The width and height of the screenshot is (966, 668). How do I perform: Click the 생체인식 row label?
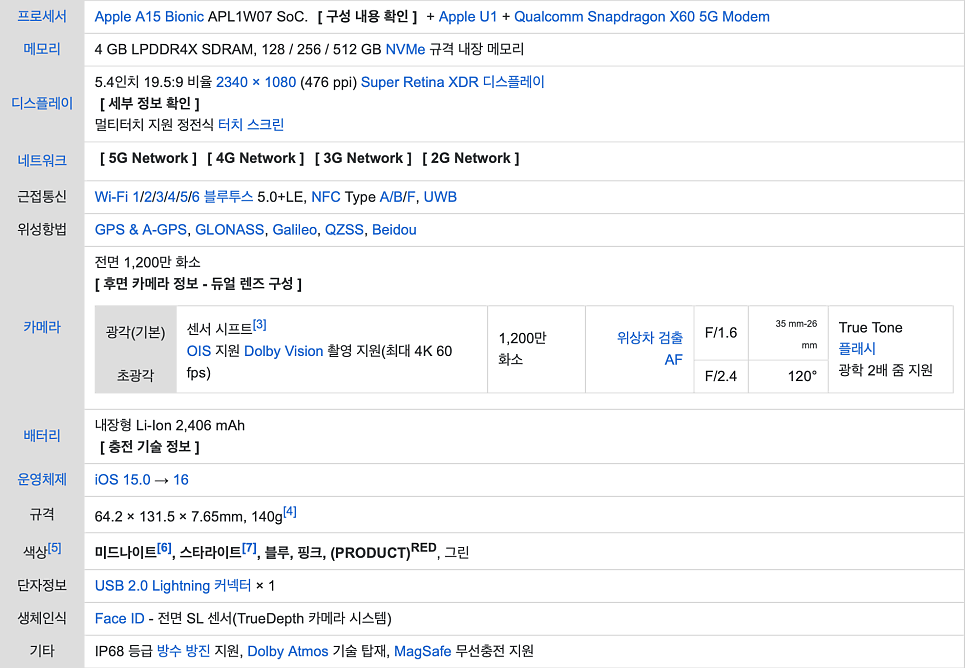(x=42, y=618)
